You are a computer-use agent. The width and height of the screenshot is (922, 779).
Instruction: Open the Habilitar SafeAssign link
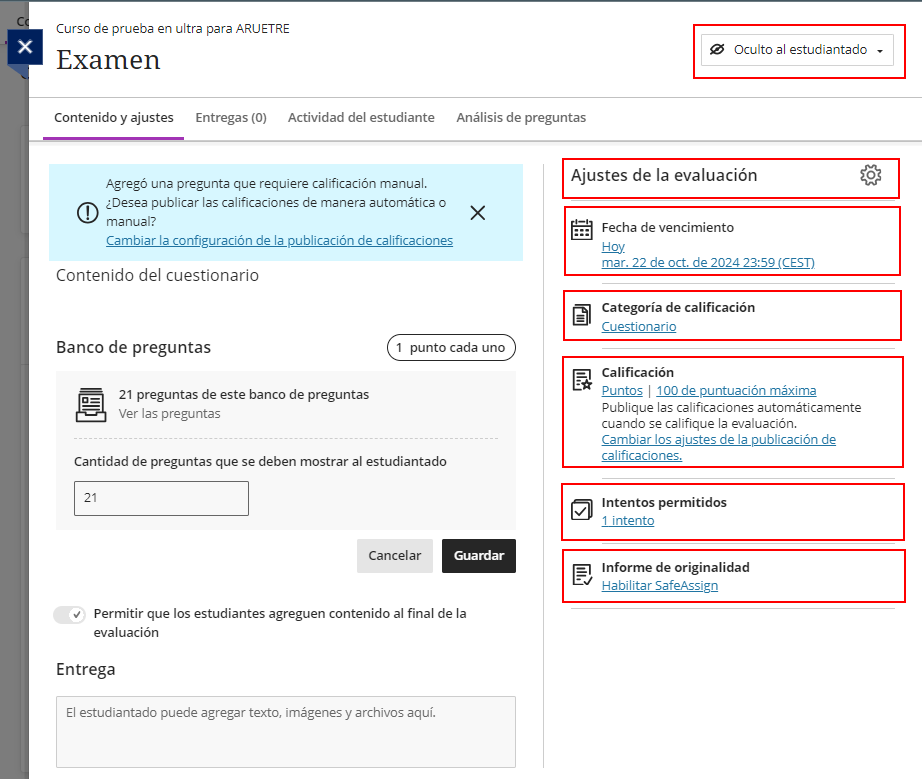pos(659,586)
